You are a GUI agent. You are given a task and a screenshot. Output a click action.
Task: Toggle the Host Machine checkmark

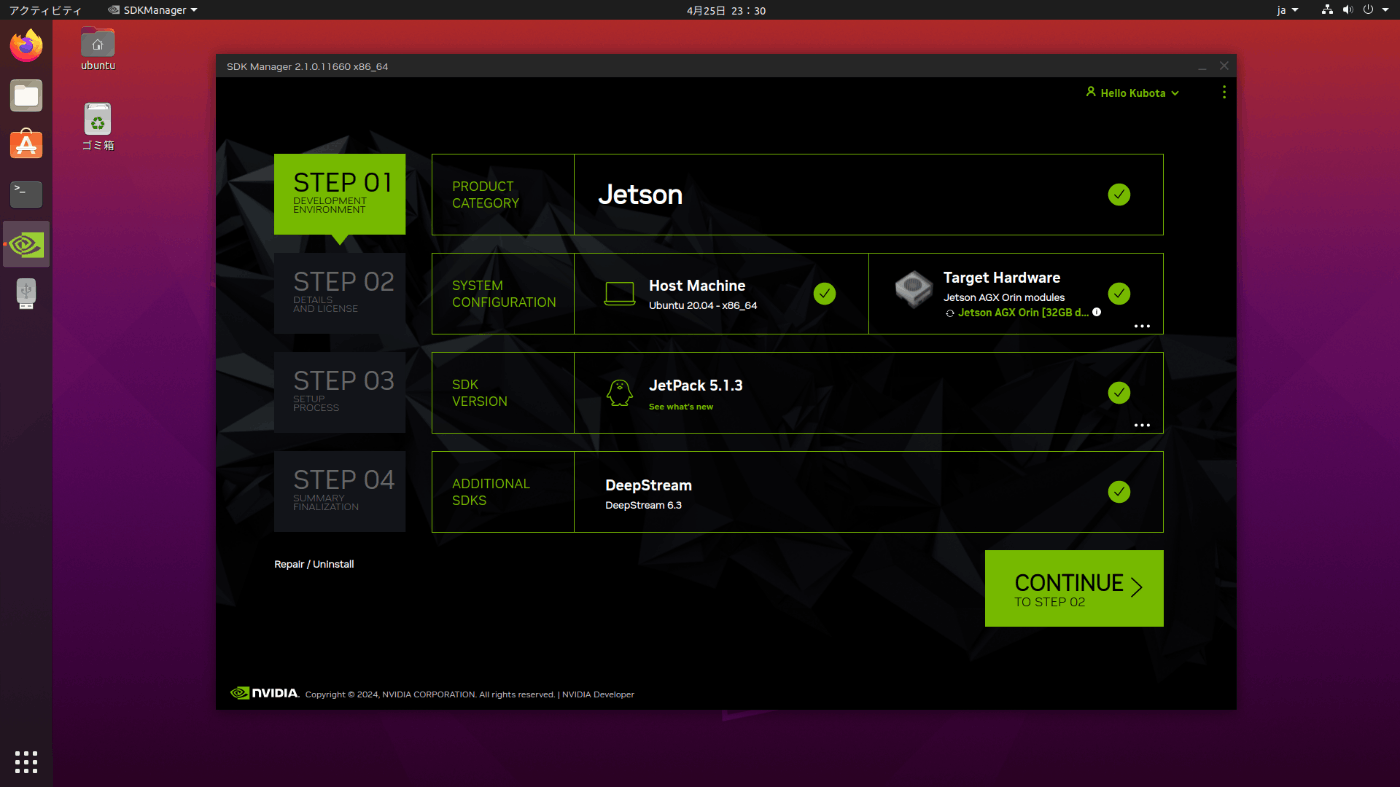[824, 293]
